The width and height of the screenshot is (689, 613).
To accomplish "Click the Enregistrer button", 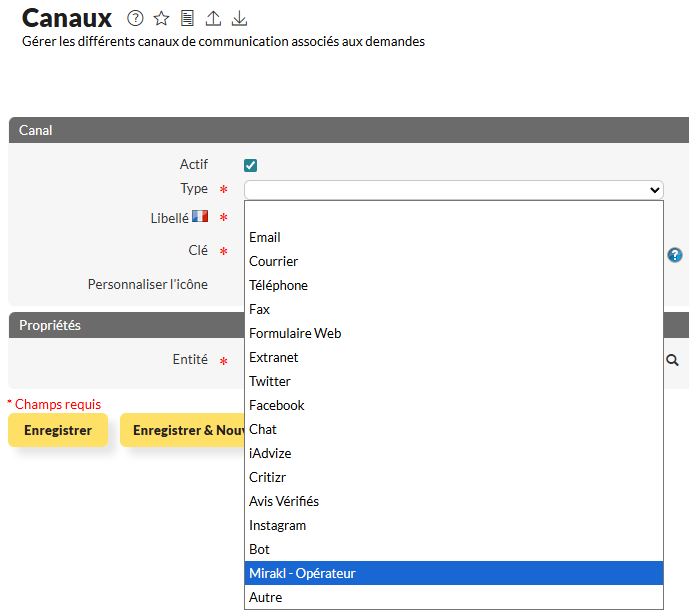I will click(58, 430).
